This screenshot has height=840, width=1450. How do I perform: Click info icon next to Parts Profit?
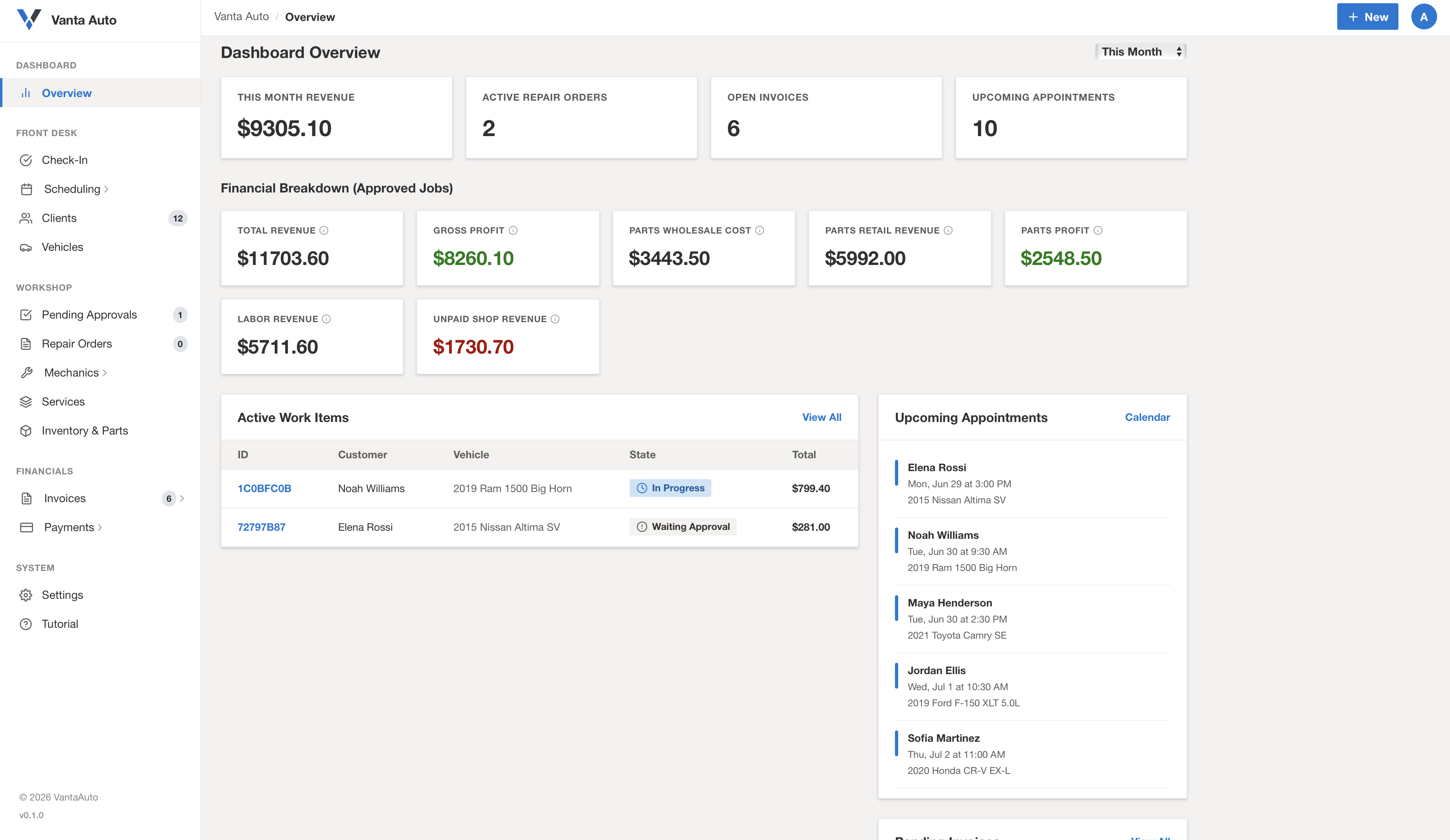pyautogui.click(x=1098, y=231)
